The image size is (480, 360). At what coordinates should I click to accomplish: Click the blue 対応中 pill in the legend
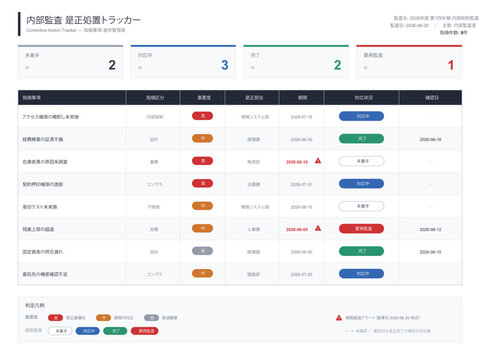click(88, 331)
